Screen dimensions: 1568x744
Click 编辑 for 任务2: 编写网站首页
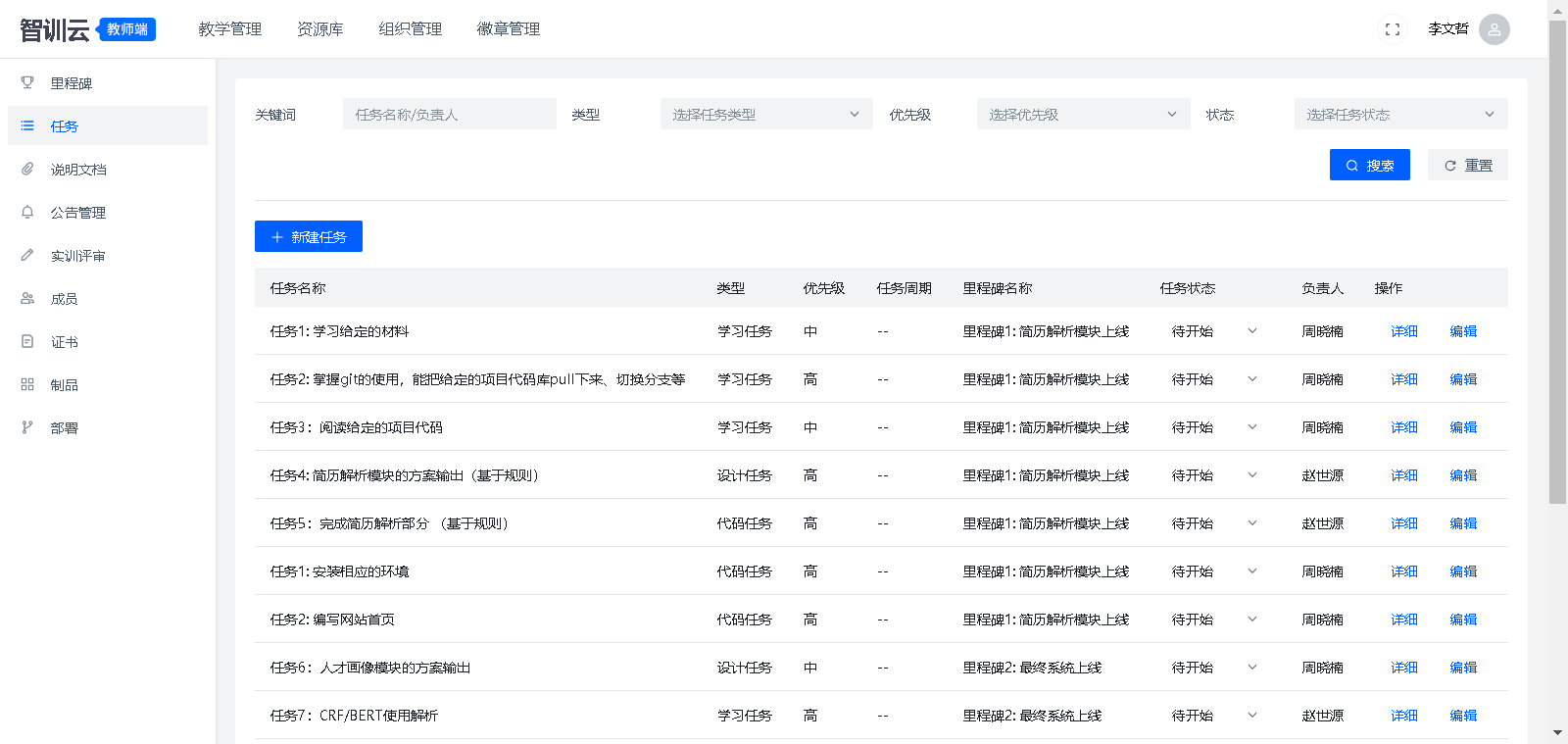point(1463,620)
